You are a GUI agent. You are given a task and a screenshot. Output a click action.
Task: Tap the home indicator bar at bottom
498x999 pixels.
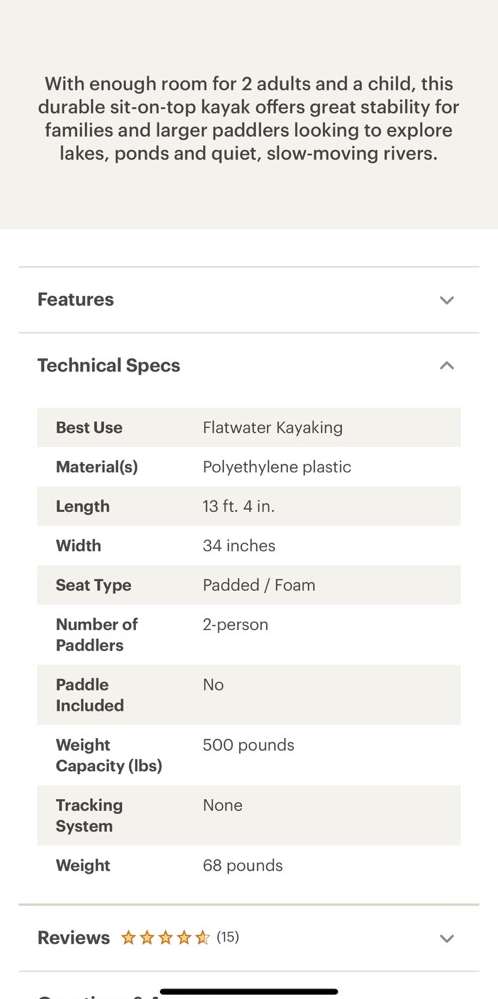click(249, 991)
